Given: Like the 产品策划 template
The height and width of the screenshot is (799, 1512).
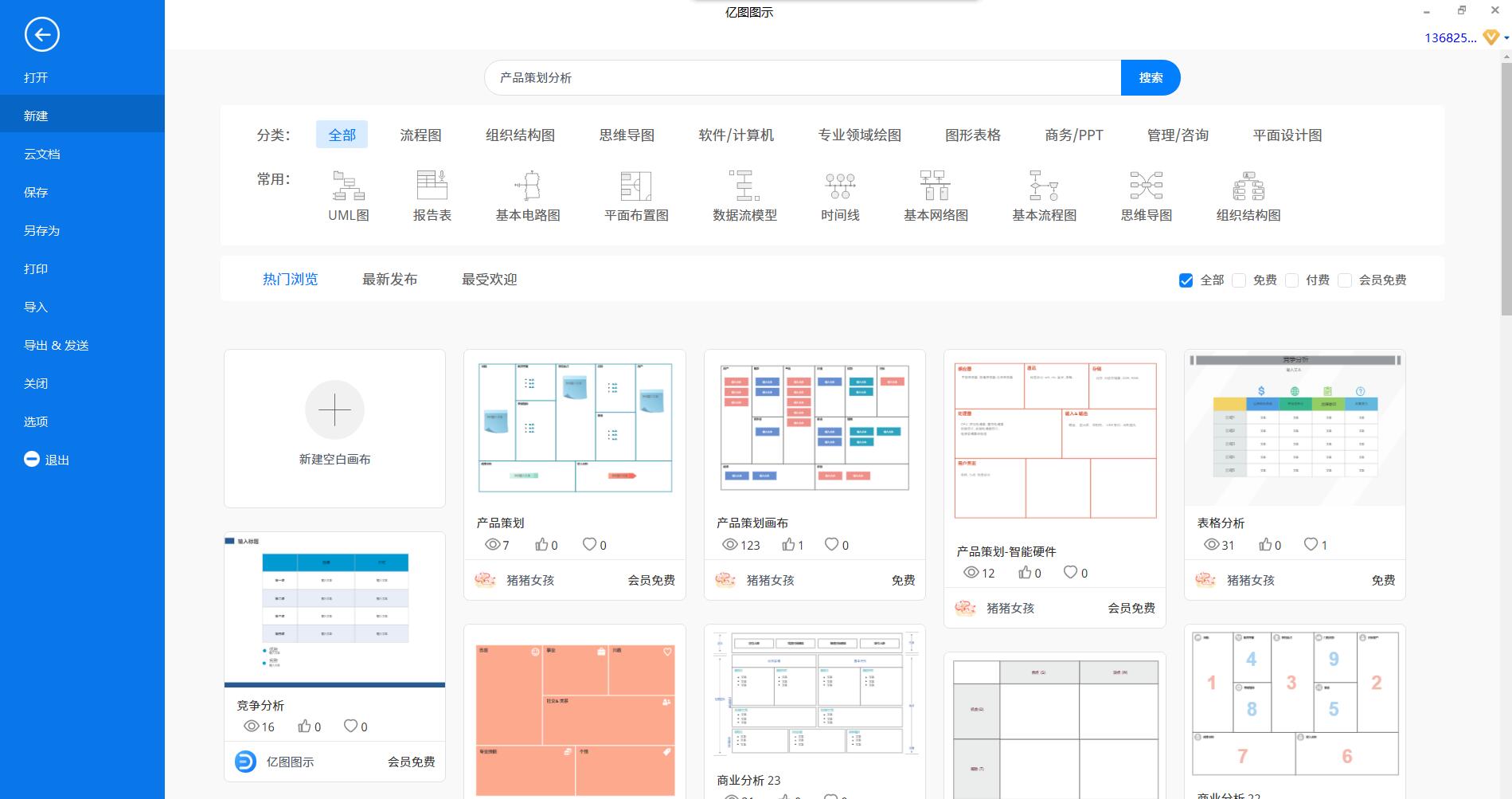Looking at the screenshot, I should (x=540, y=544).
